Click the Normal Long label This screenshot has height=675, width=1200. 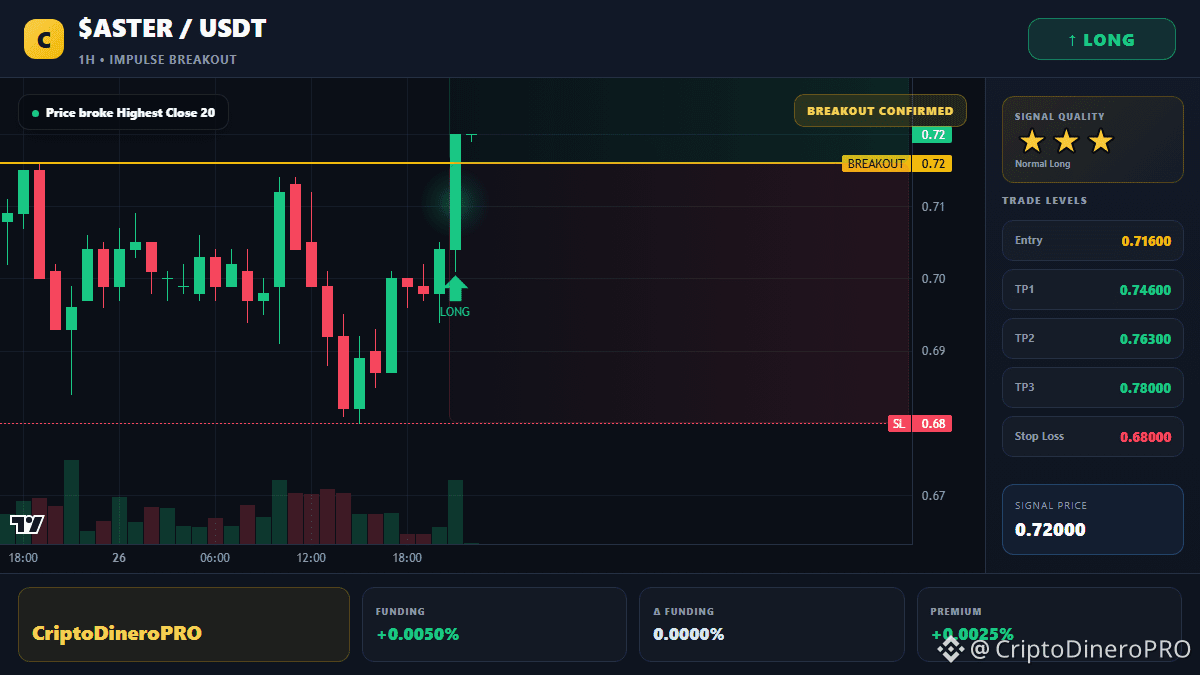pyautogui.click(x=1042, y=164)
